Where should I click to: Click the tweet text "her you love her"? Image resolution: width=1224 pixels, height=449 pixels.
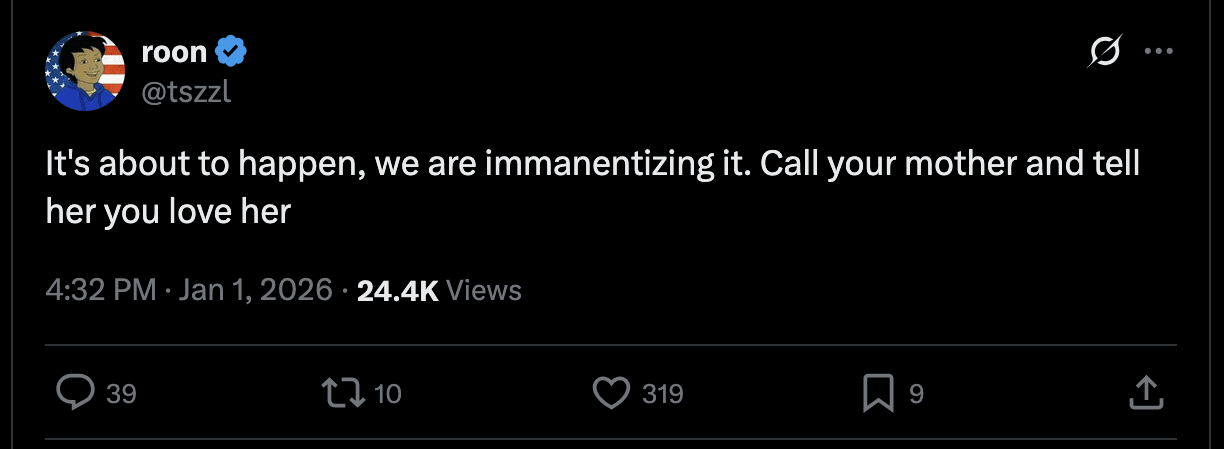168,211
